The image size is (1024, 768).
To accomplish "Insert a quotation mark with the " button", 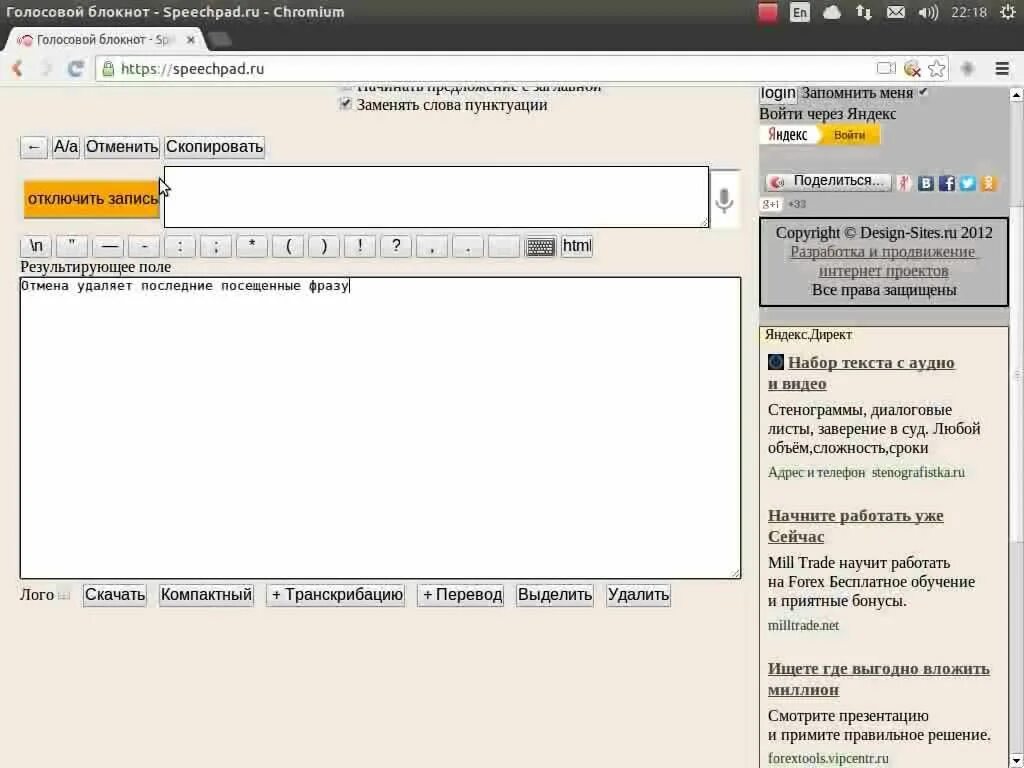I will (72, 246).
